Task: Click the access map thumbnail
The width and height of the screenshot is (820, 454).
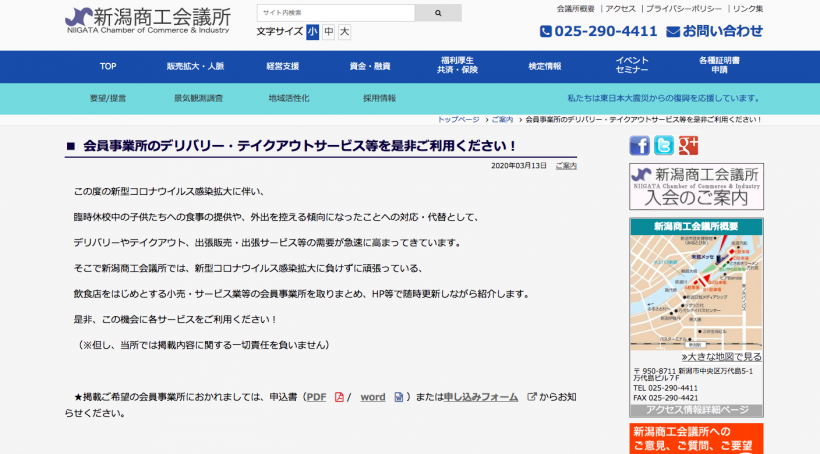Action: click(x=696, y=291)
